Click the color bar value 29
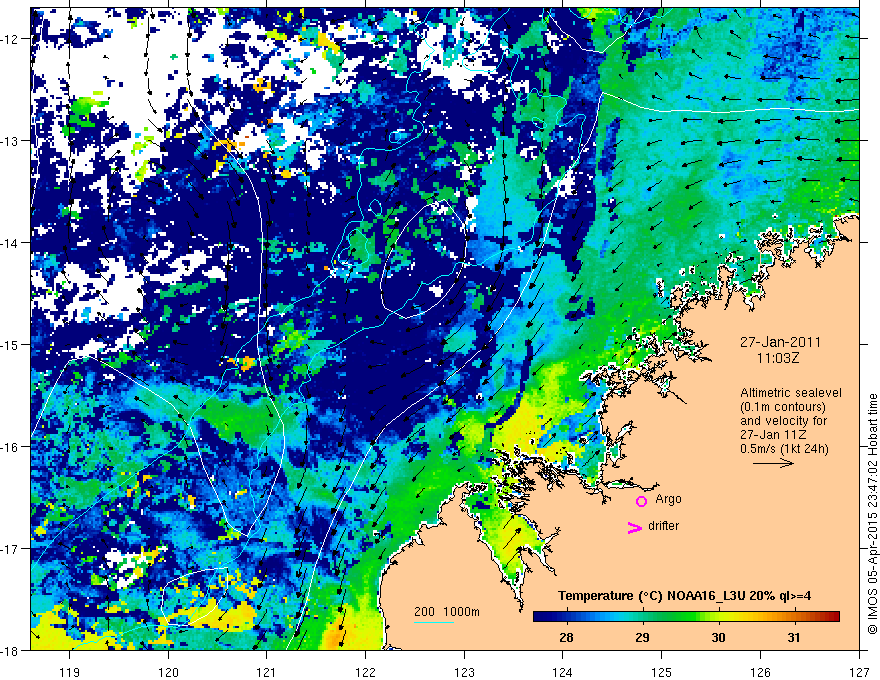 [642, 638]
